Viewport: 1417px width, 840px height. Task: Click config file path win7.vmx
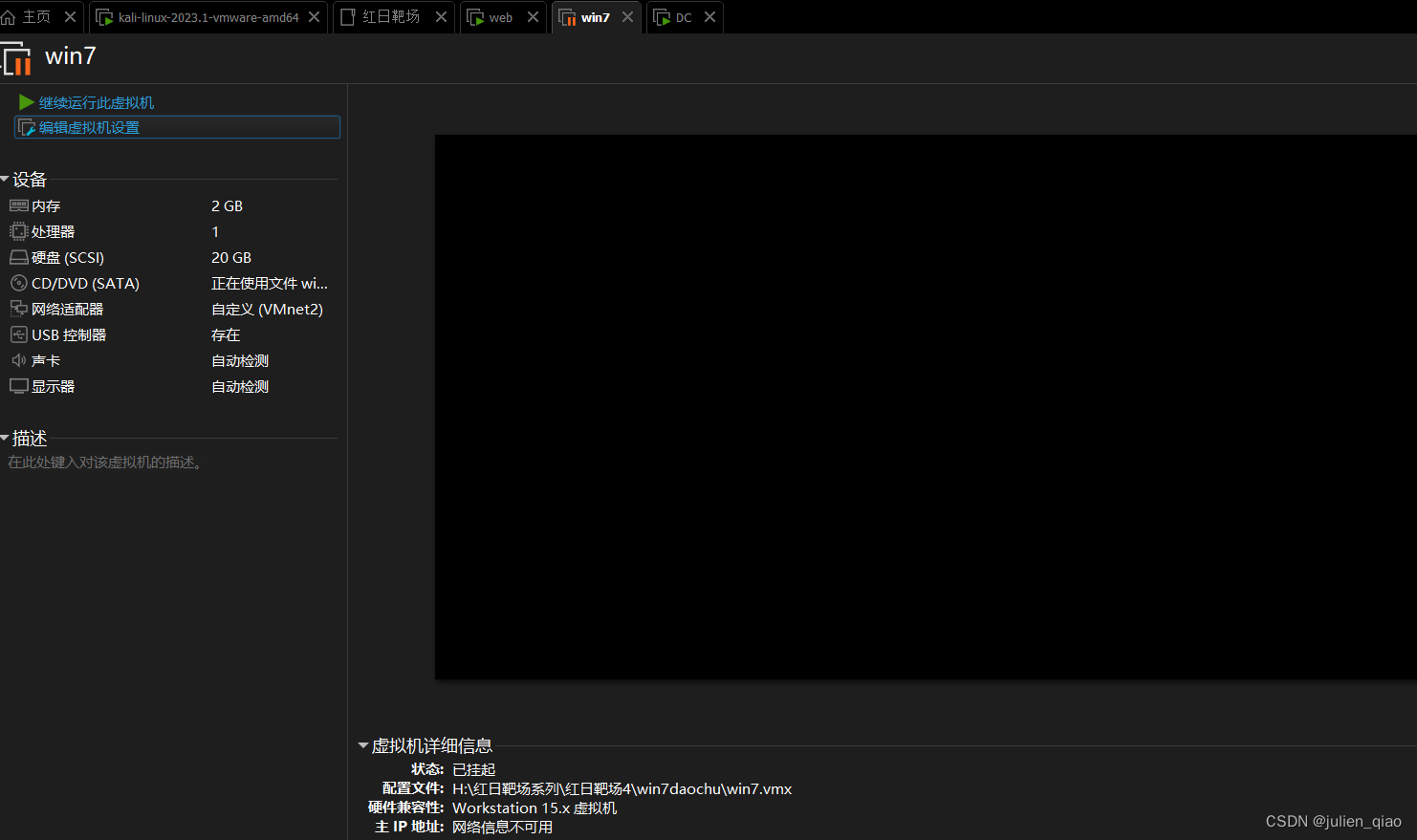621,788
